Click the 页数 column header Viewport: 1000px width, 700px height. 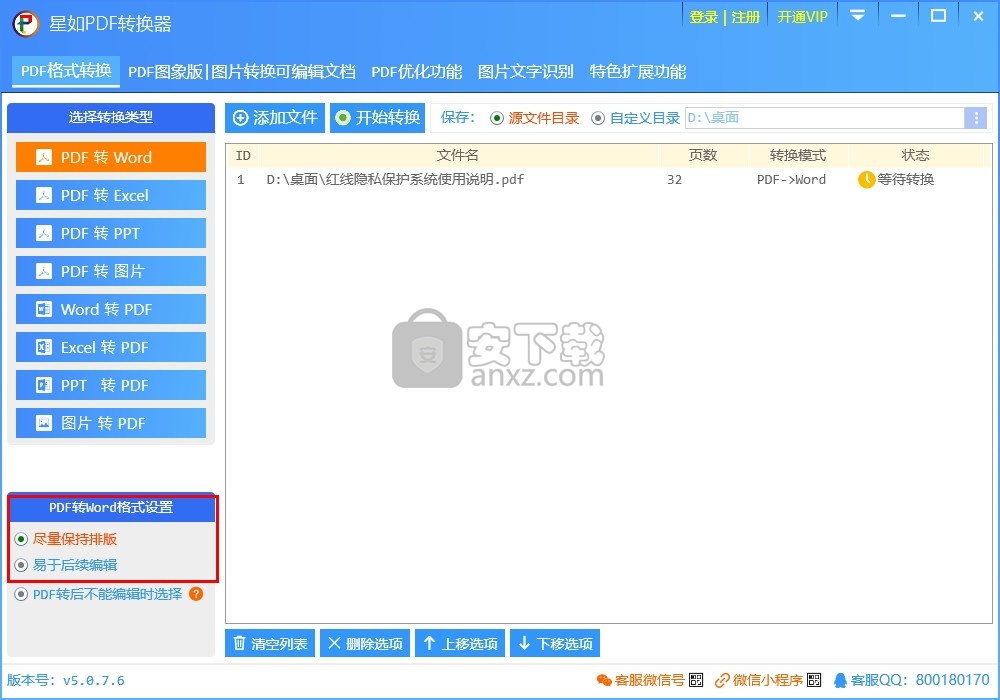(703, 156)
